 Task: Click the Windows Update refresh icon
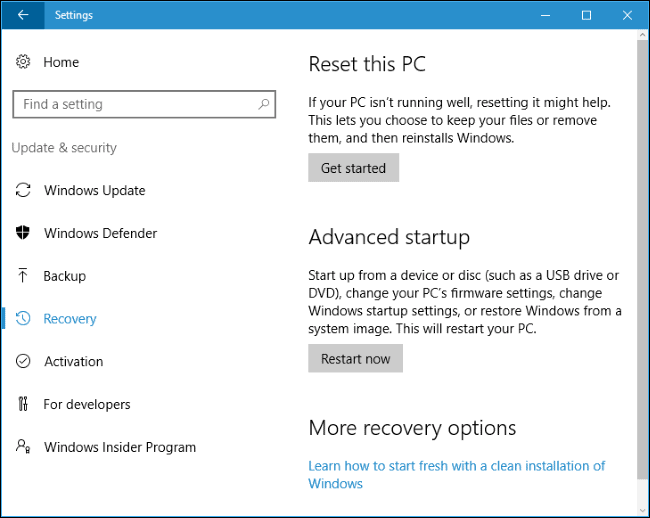(x=23, y=190)
